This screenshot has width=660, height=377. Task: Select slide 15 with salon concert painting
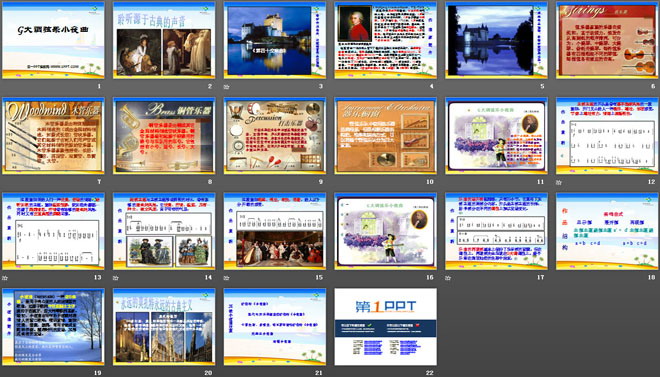click(x=275, y=231)
